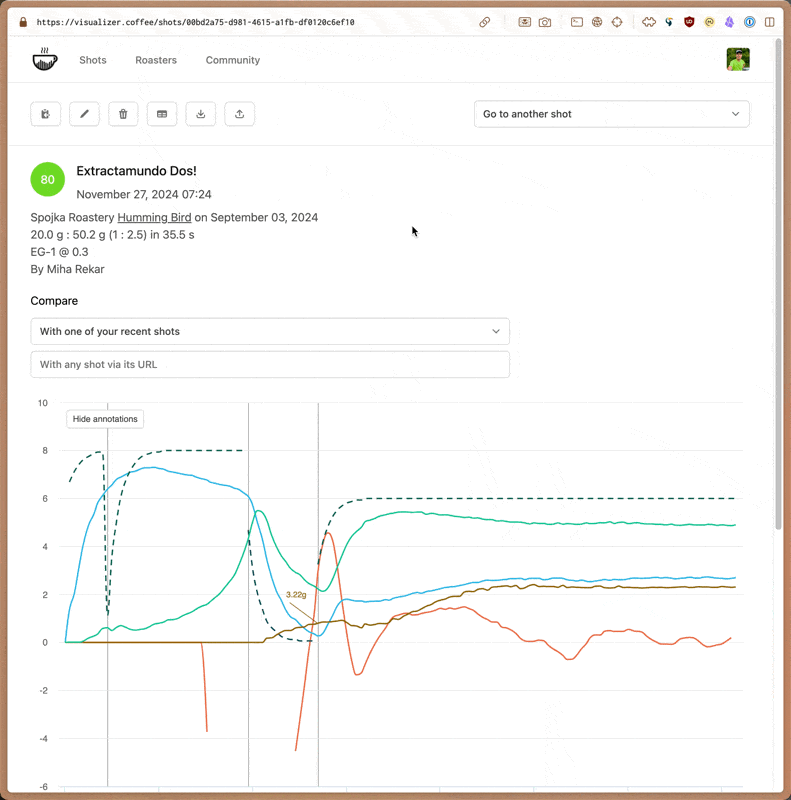Viewport: 791px width, 800px height.
Task: Navigate to the Roasters tab
Action: pos(156,60)
